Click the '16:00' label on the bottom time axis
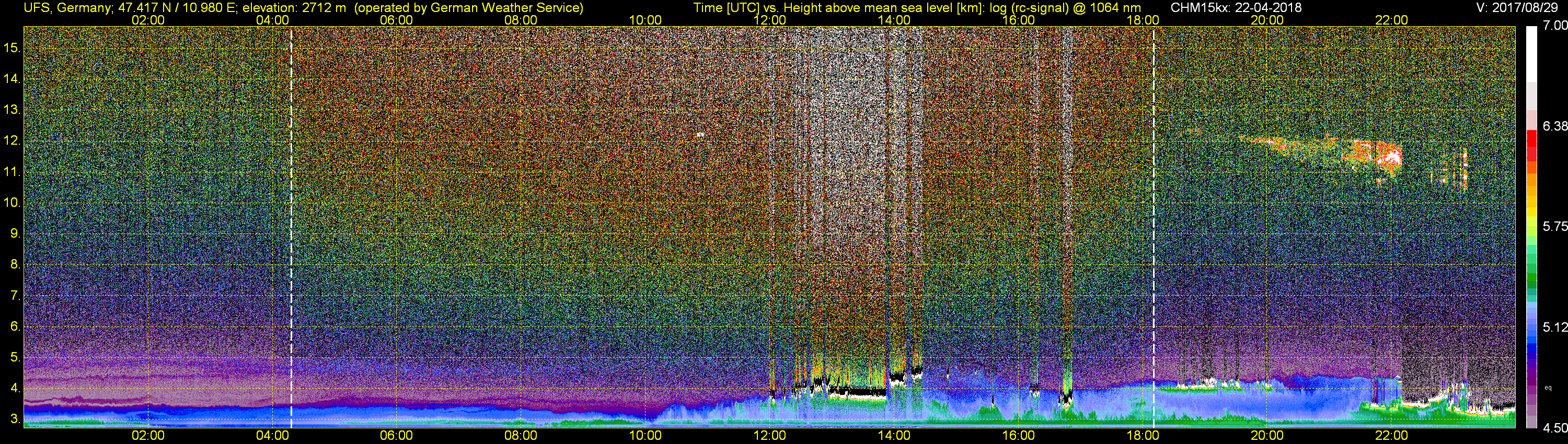This screenshot has height=444, width=1568. point(1018,436)
